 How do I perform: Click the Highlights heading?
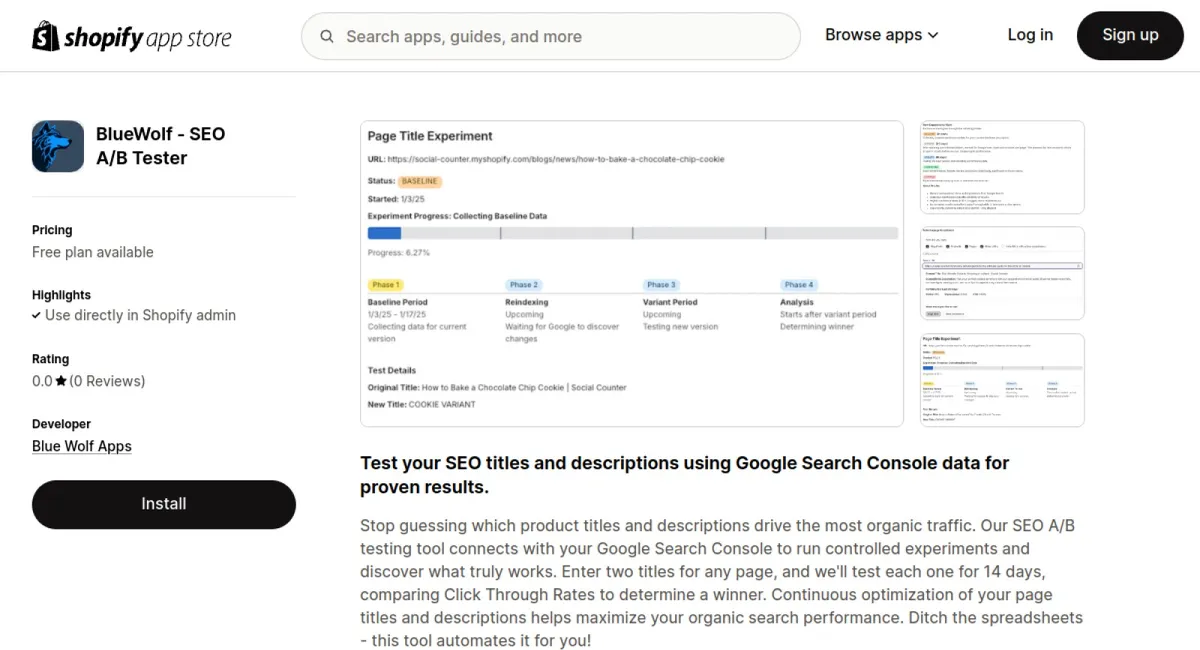click(x=61, y=295)
